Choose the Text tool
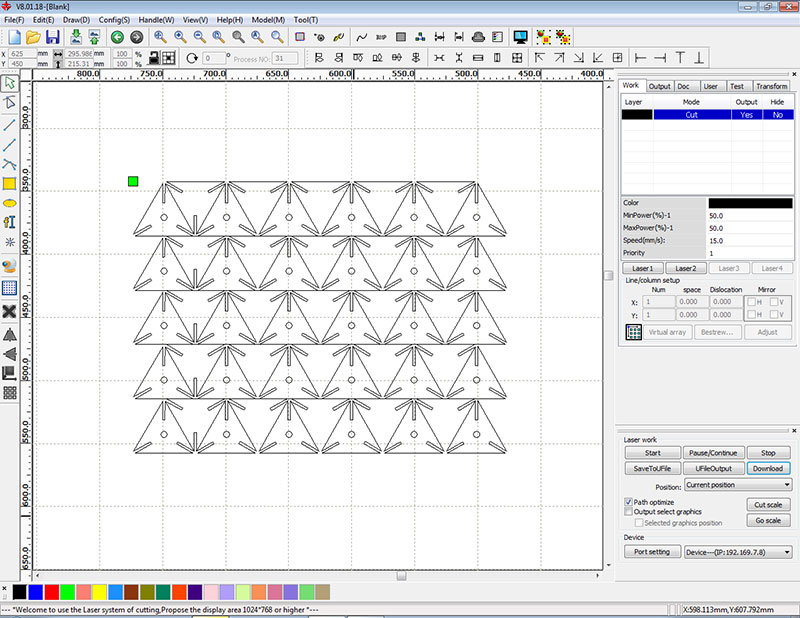This screenshot has width=800, height=618. [x=10, y=222]
